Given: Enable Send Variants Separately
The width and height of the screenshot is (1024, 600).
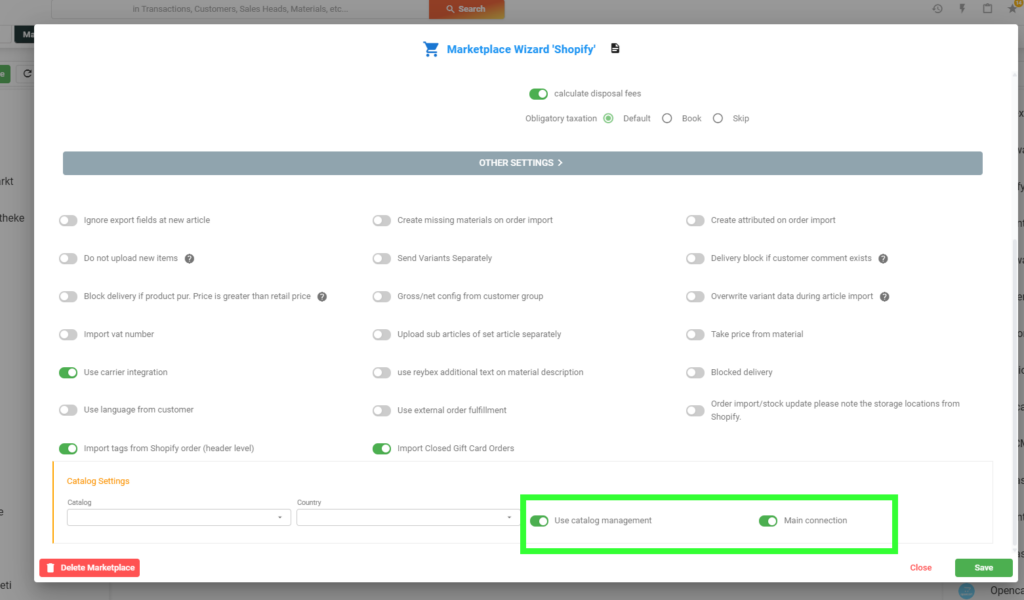Looking at the screenshot, I should pos(381,259).
